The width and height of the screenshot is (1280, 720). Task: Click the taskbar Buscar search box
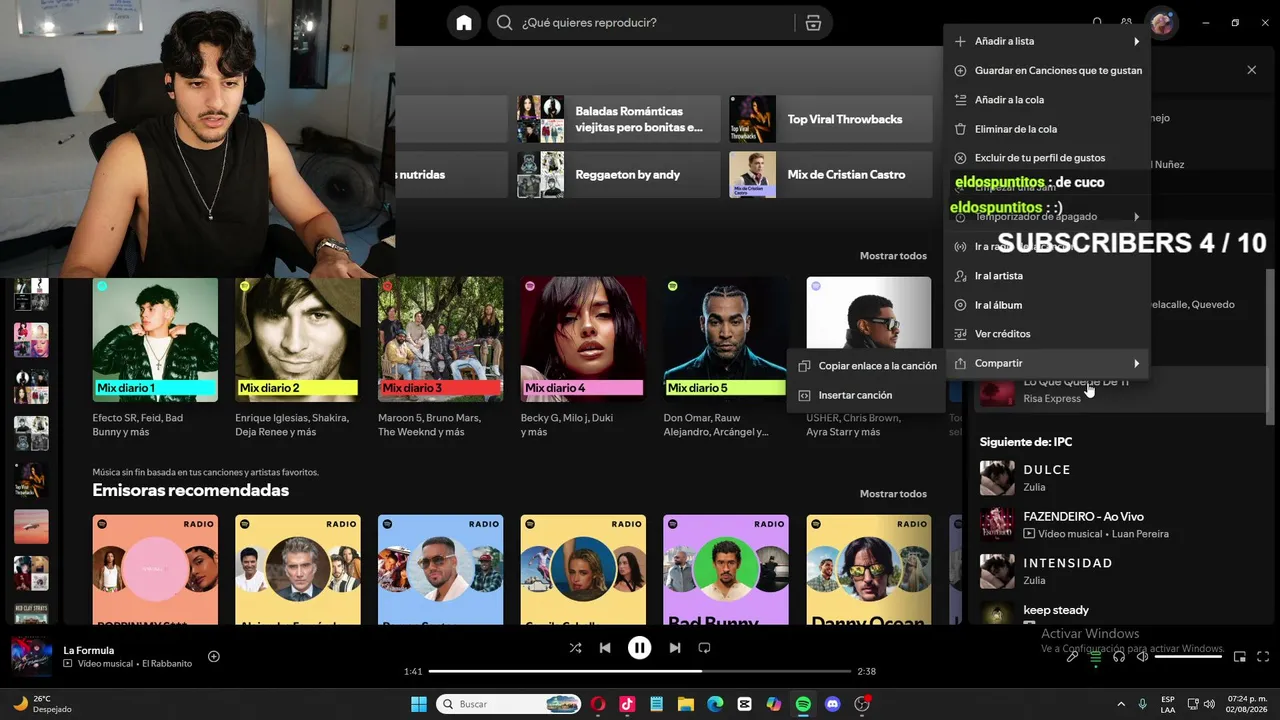pyautogui.click(x=509, y=704)
